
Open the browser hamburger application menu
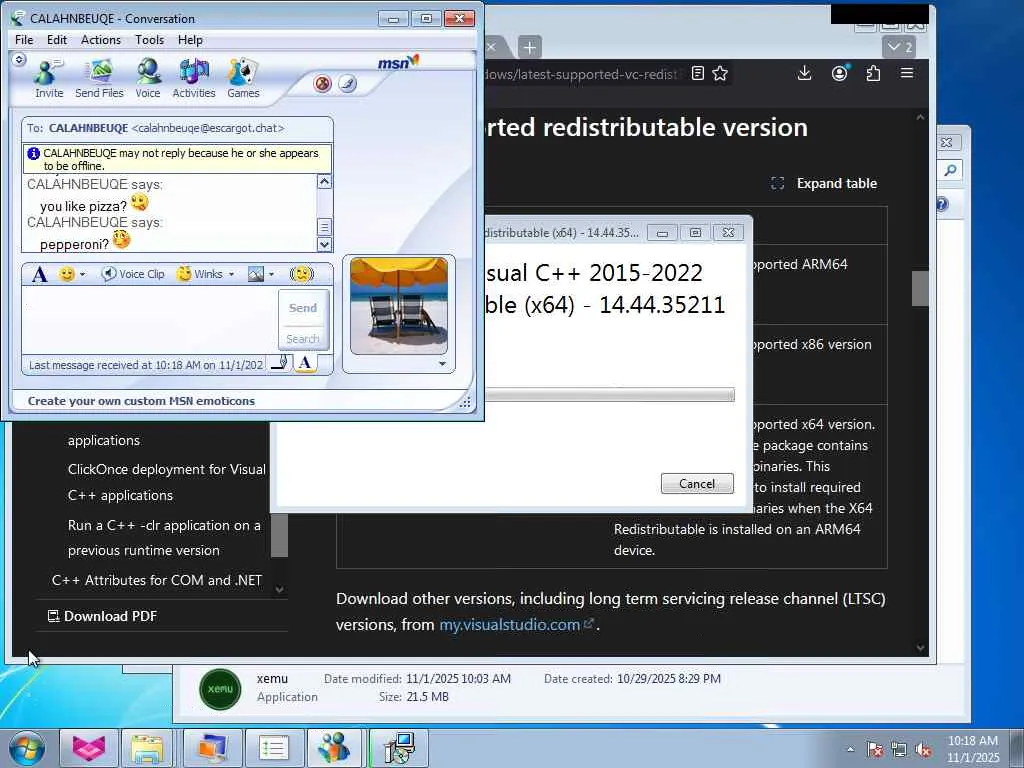click(x=907, y=73)
